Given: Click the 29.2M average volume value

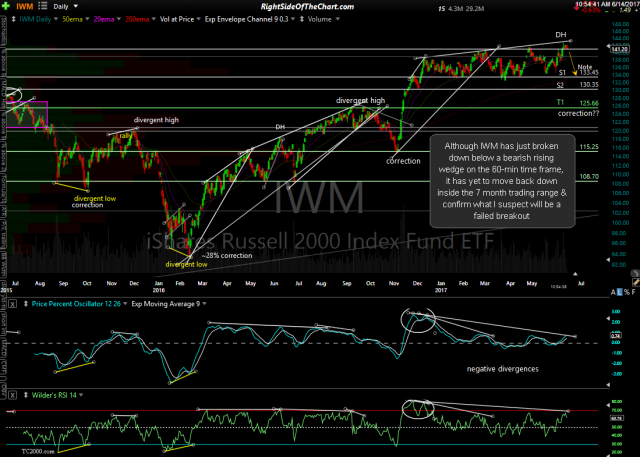Looking at the screenshot, I should tap(474, 8).
